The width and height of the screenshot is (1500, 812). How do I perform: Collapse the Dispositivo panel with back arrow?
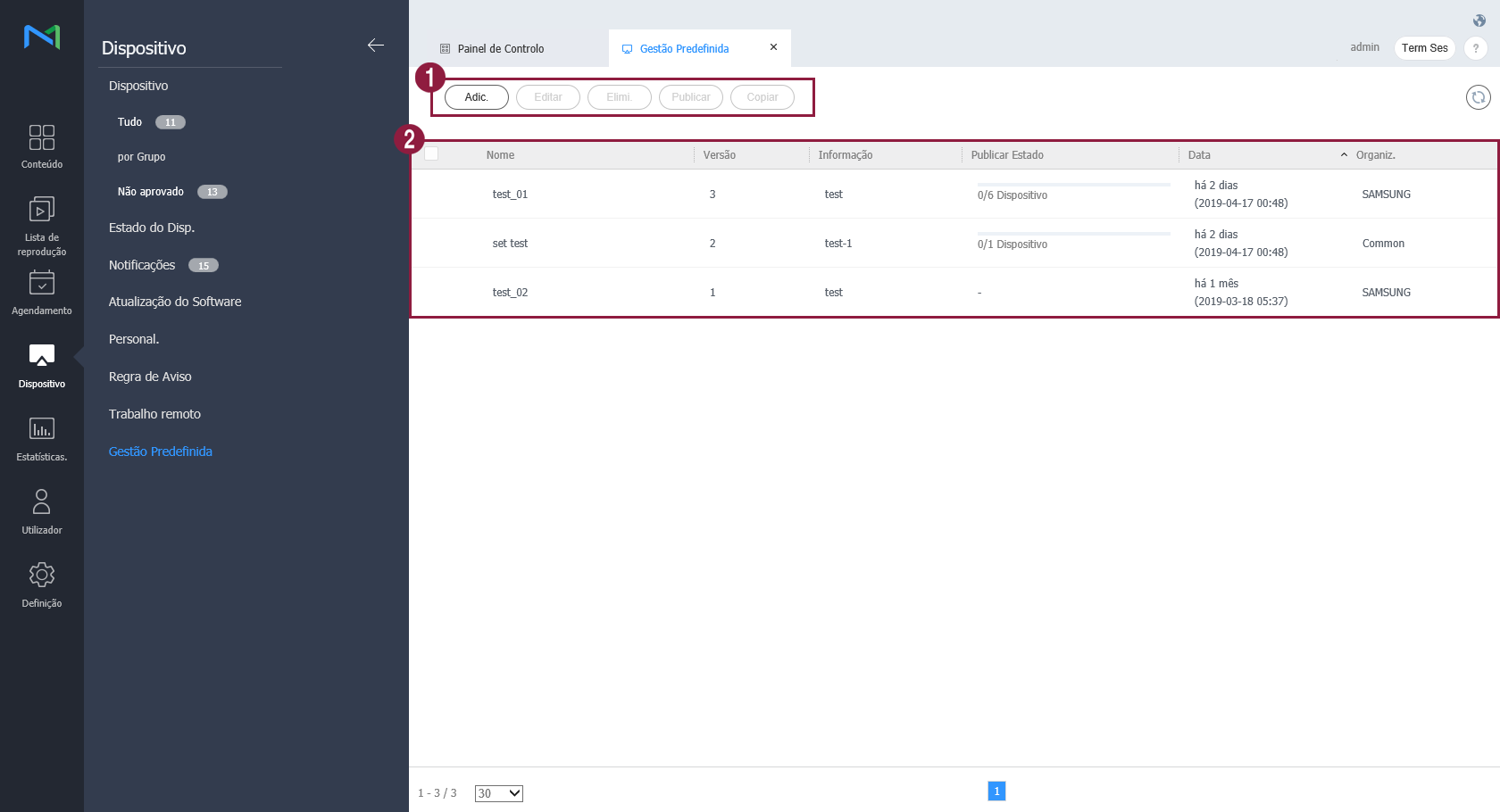coord(376,46)
